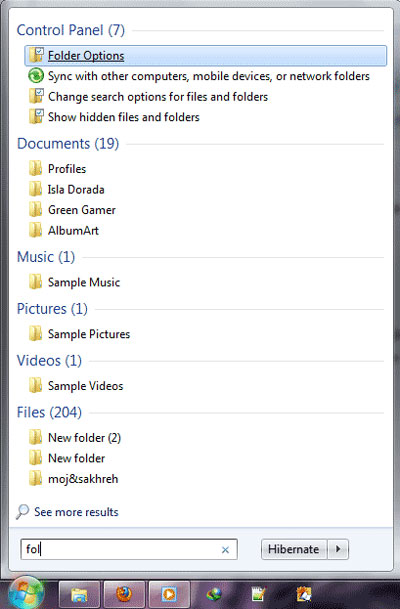Open Windows Media Player from the taskbar
This screenshot has height=609, width=400.
169,595
